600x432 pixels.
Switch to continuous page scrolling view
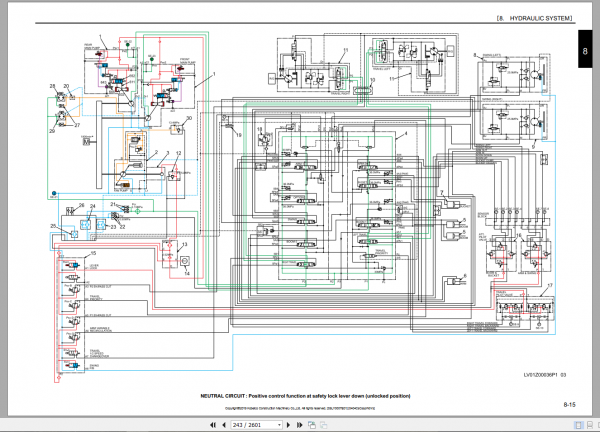[x=590, y=425]
